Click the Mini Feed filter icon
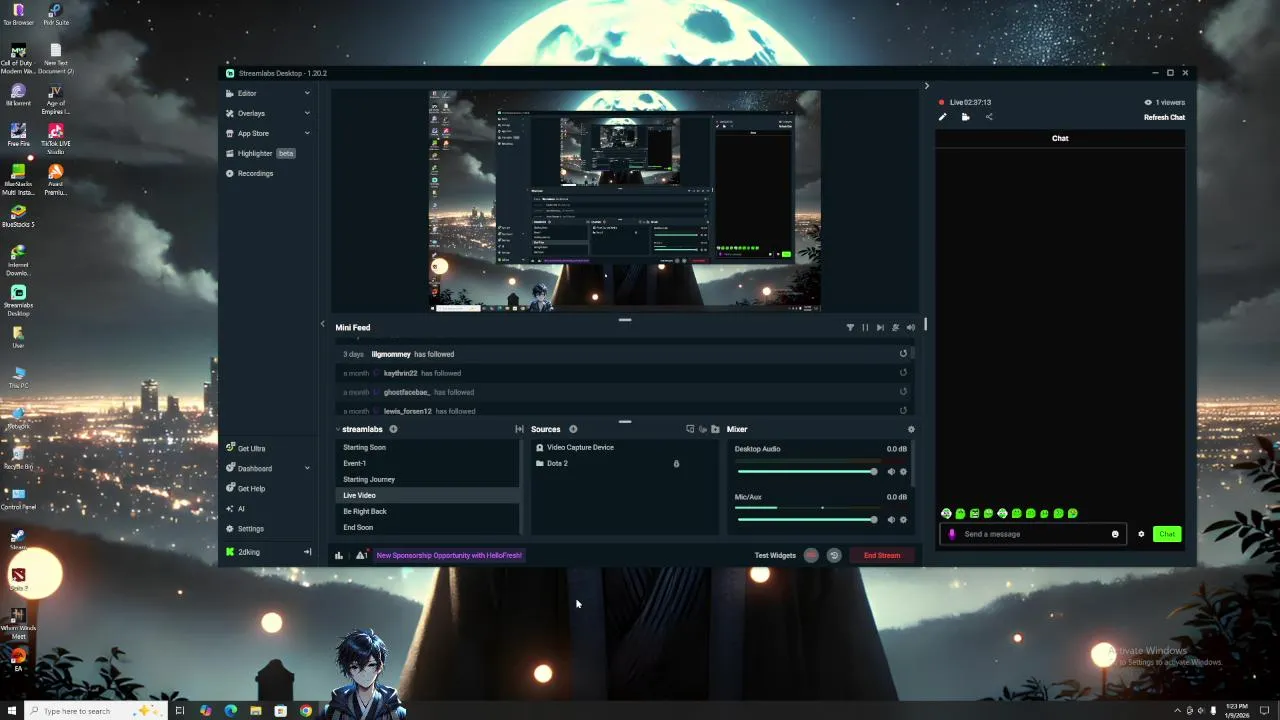This screenshot has height=720, width=1280. tap(850, 327)
